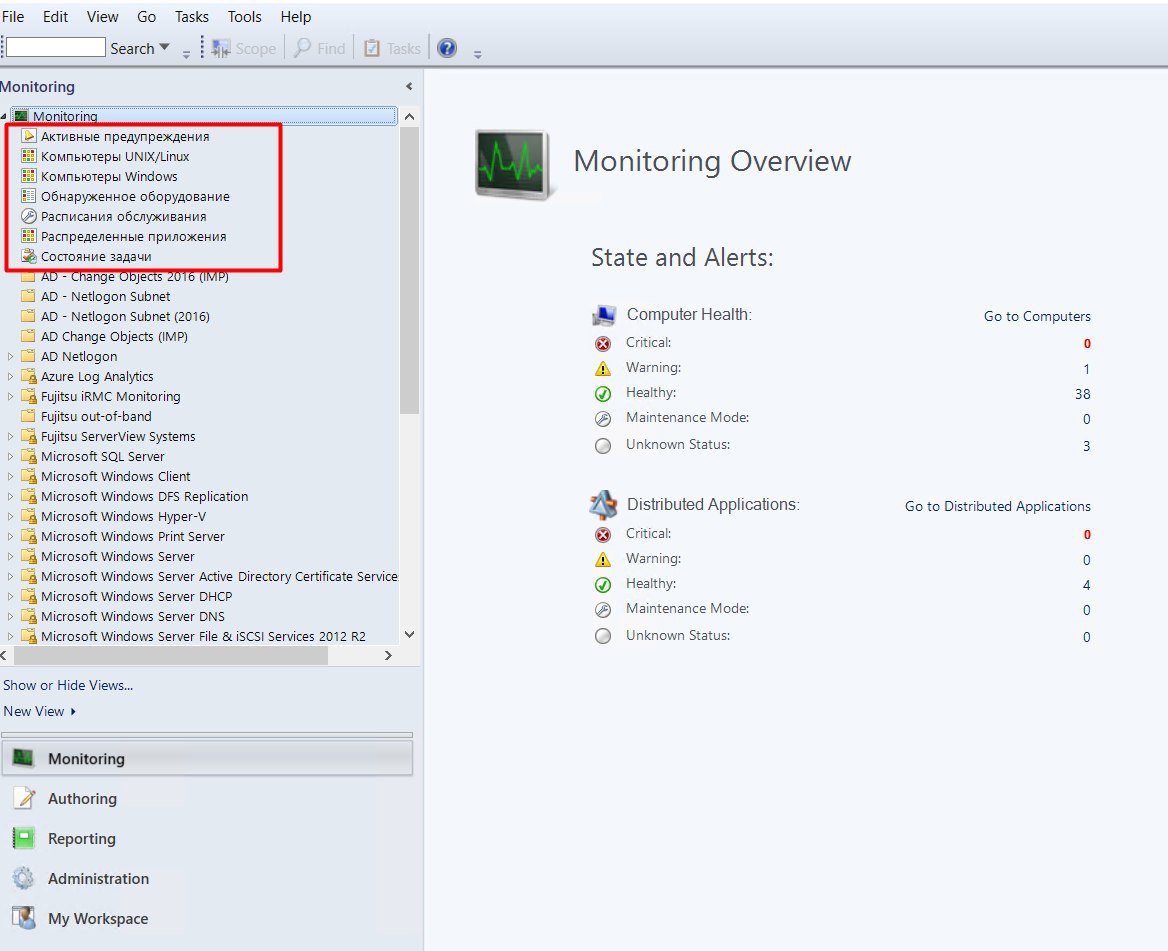Expand the Microsoft SQL Server node

tap(10, 456)
